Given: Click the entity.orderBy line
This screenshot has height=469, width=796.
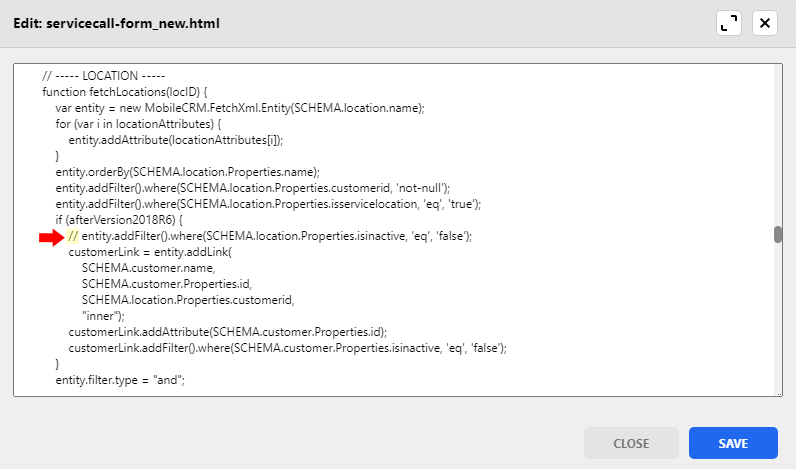Looking at the screenshot, I should pyautogui.click(x=188, y=172).
